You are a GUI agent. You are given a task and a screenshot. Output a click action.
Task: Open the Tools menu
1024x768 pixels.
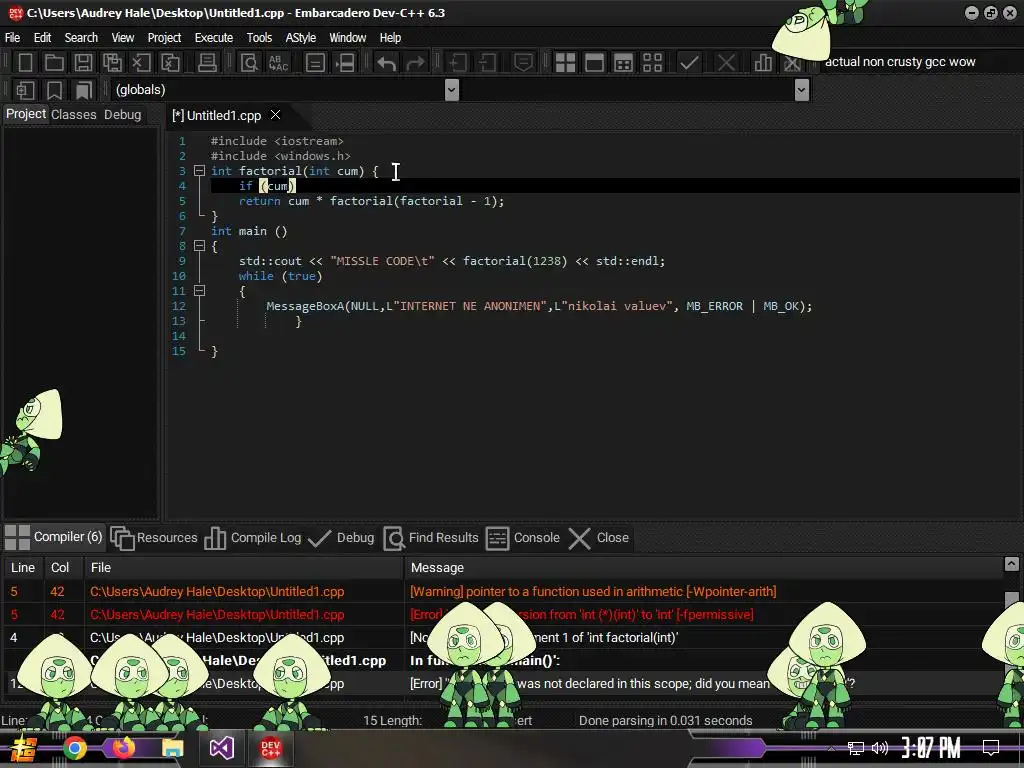point(259,38)
